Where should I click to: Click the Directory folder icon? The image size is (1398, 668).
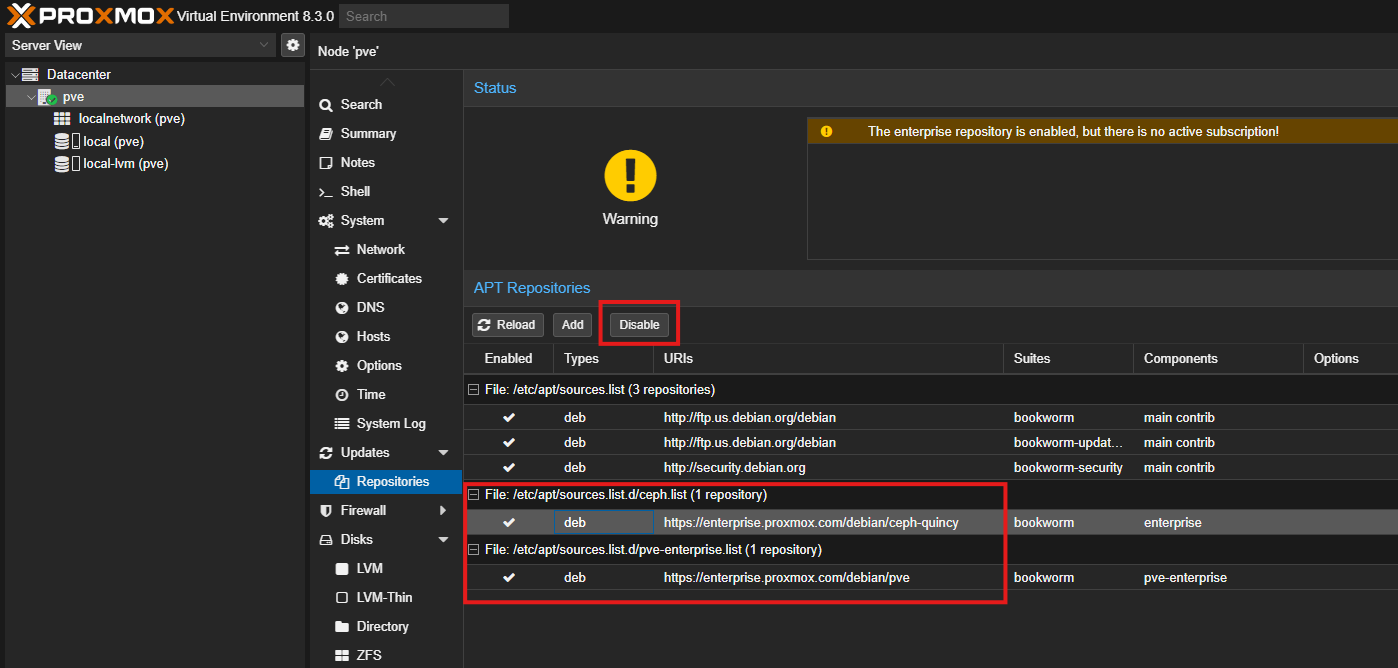pos(342,627)
